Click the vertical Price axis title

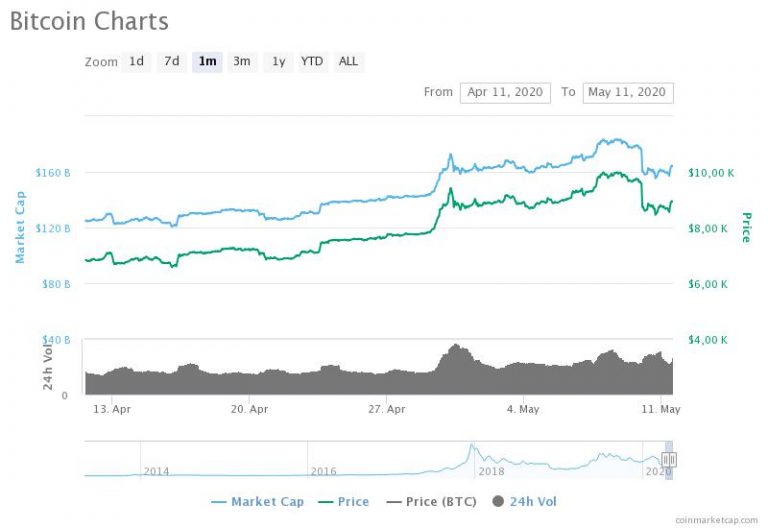pos(746,227)
